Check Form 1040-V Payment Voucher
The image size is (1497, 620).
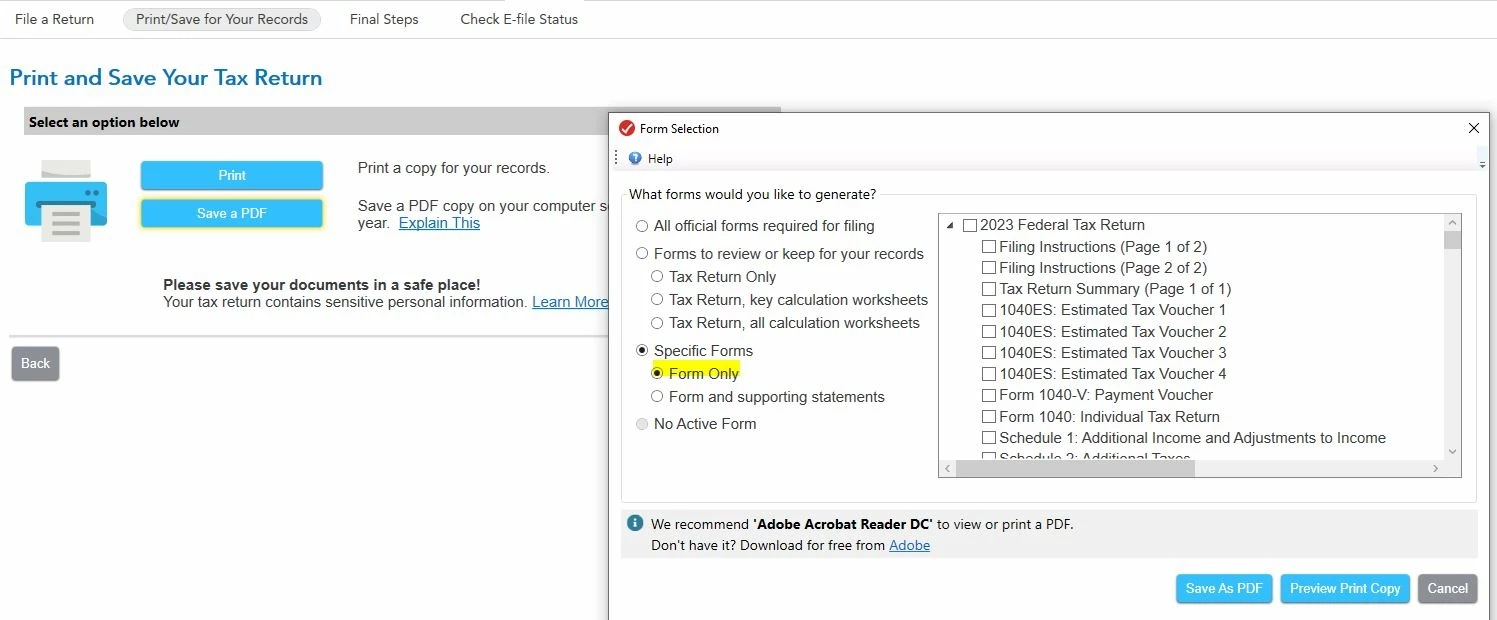coord(989,395)
